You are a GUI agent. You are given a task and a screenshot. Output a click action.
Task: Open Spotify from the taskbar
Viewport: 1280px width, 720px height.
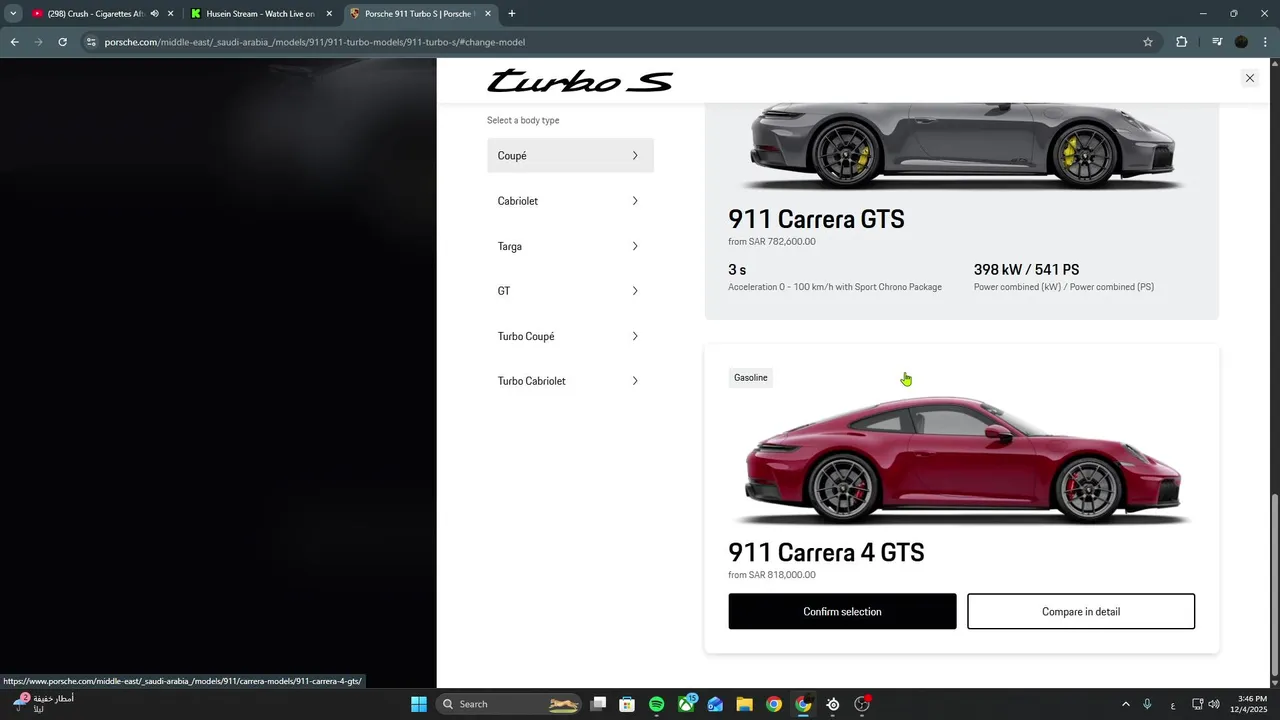pos(656,704)
